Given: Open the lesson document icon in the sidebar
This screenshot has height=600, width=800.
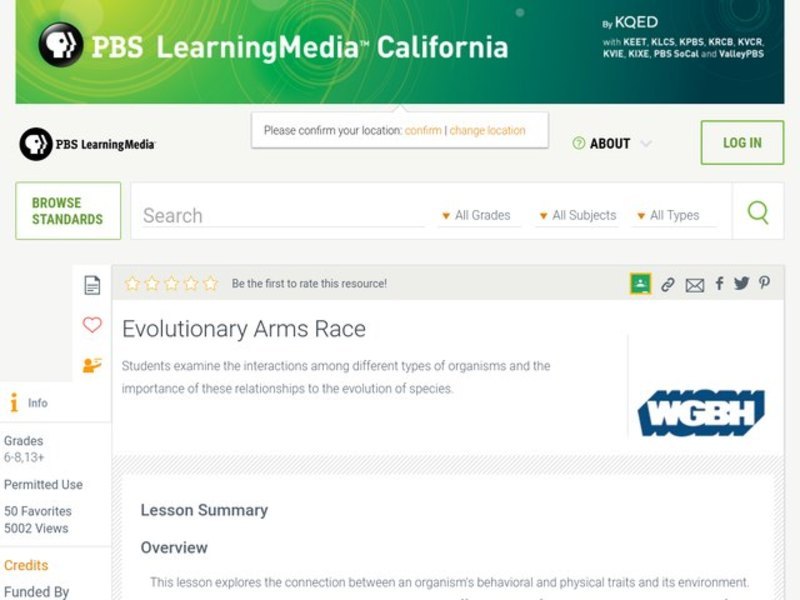Looking at the screenshot, I should (92, 284).
